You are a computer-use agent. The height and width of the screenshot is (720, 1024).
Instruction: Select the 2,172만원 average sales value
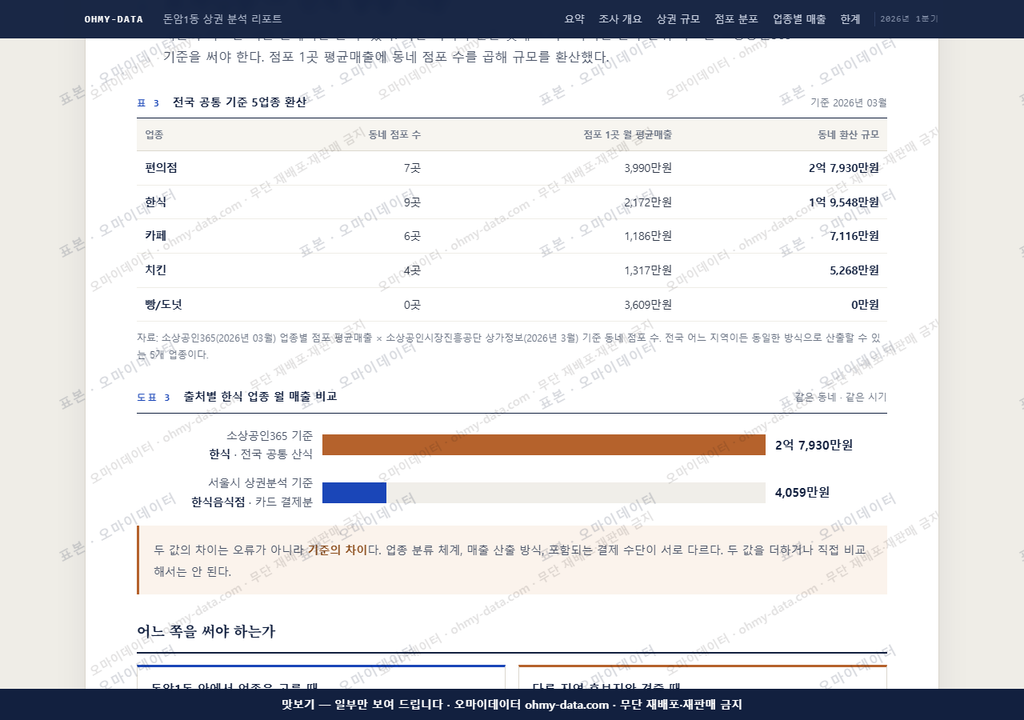(648, 203)
